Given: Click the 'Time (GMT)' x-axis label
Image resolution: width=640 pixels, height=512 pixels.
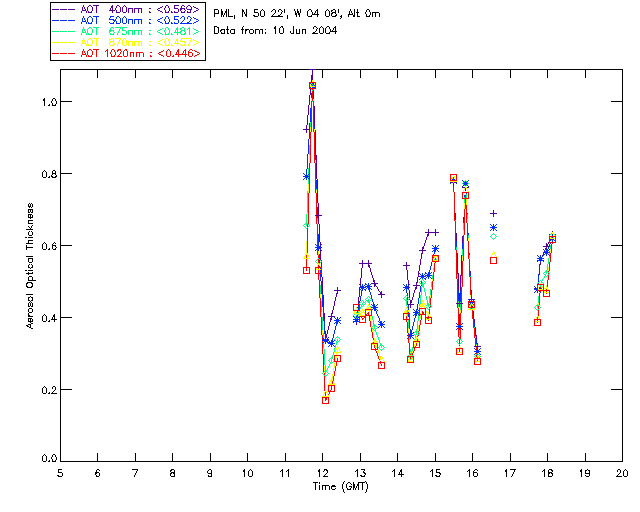Looking at the screenshot, I should point(341,487).
